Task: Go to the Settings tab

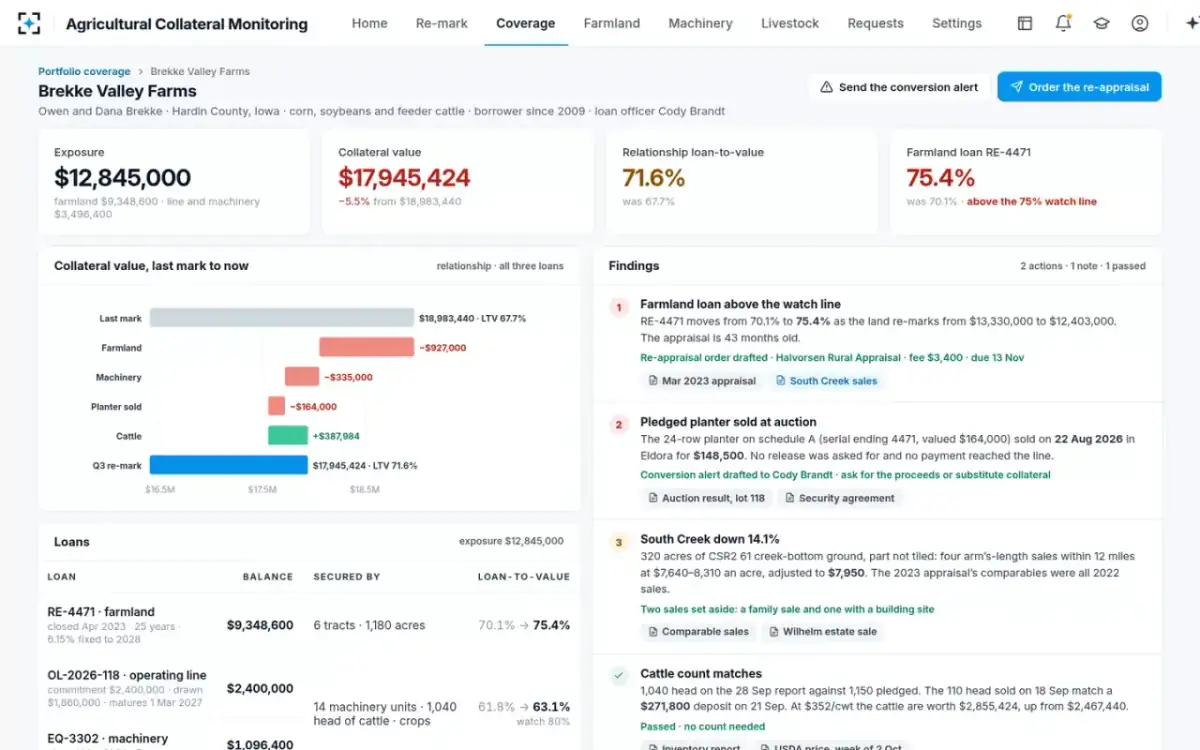Action: (x=957, y=23)
